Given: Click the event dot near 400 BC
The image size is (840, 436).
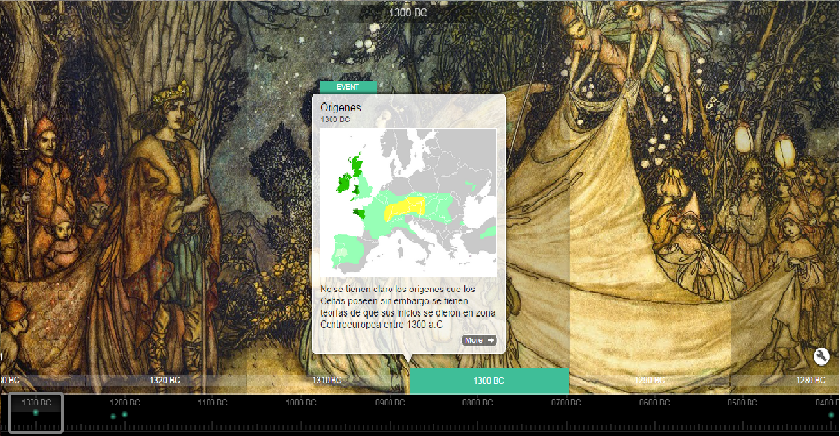Looking at the screenshot, I should (831, 415).
